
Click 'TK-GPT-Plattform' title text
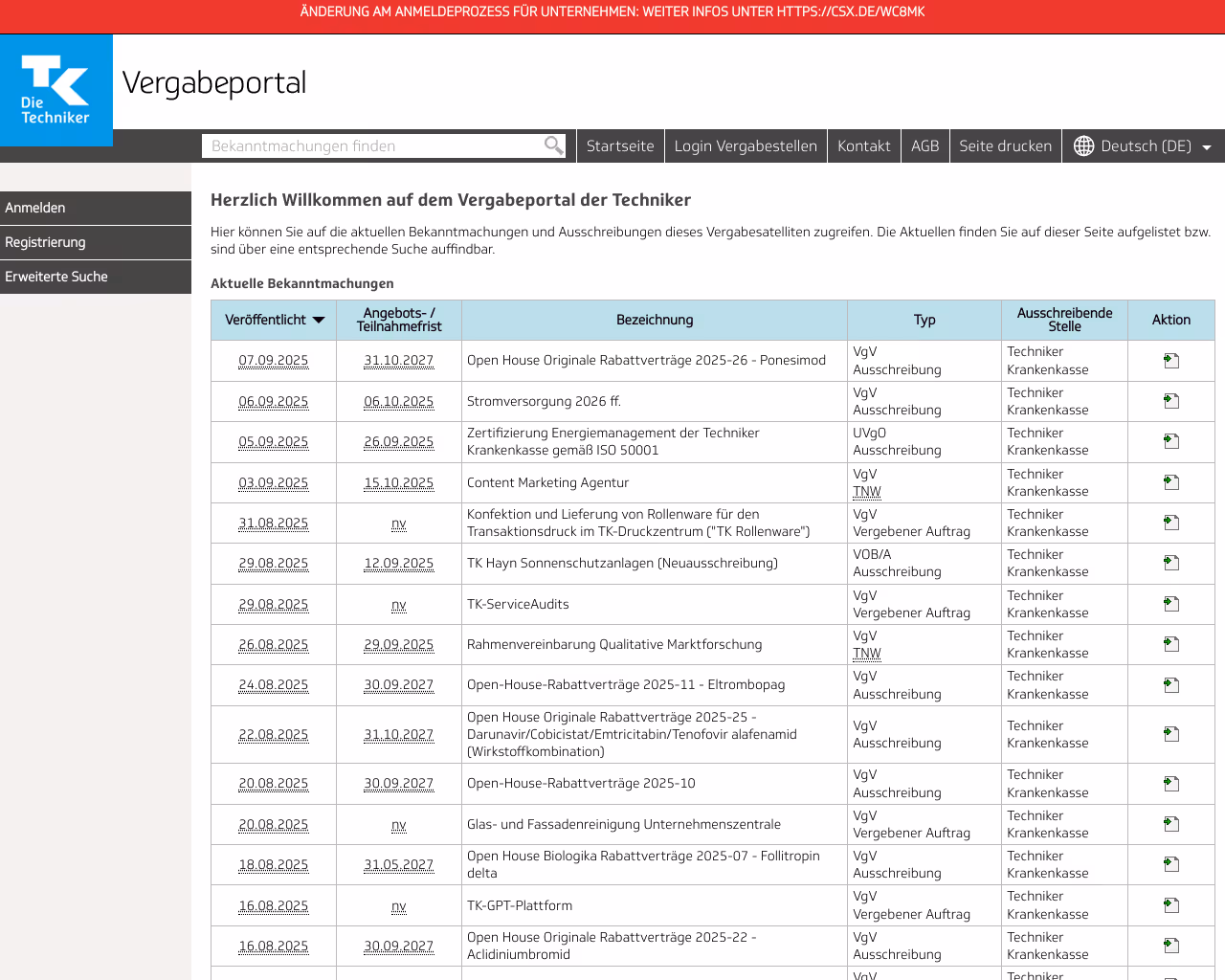click(520, 906)
